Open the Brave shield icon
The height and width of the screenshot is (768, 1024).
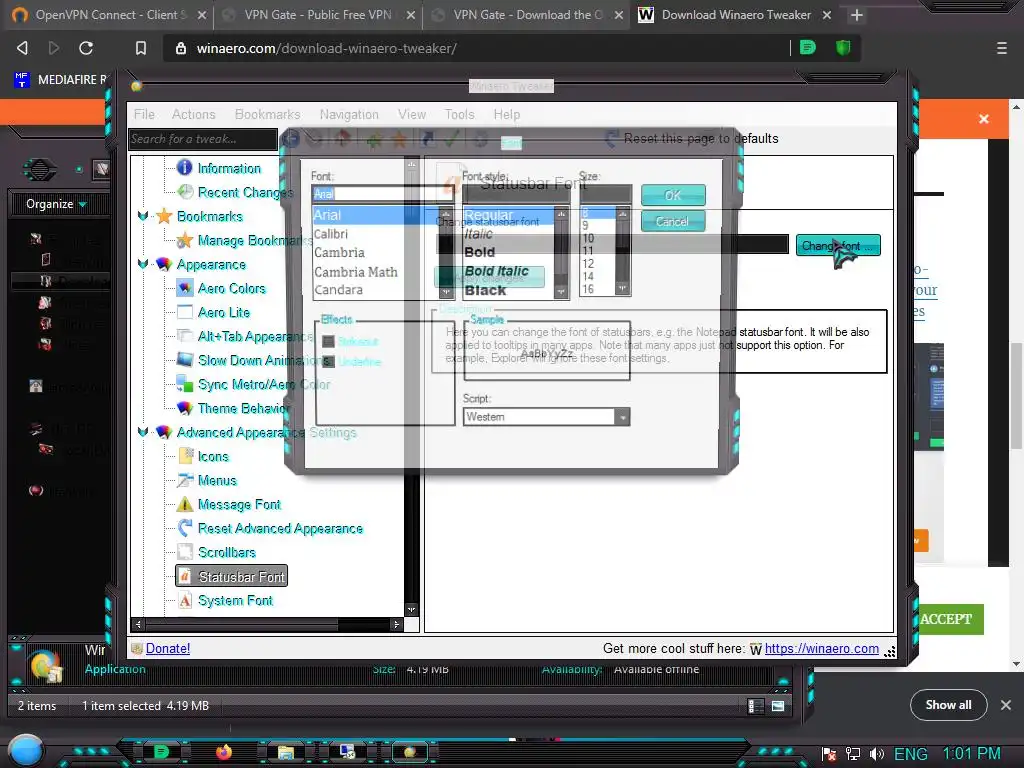click(843, 48)
